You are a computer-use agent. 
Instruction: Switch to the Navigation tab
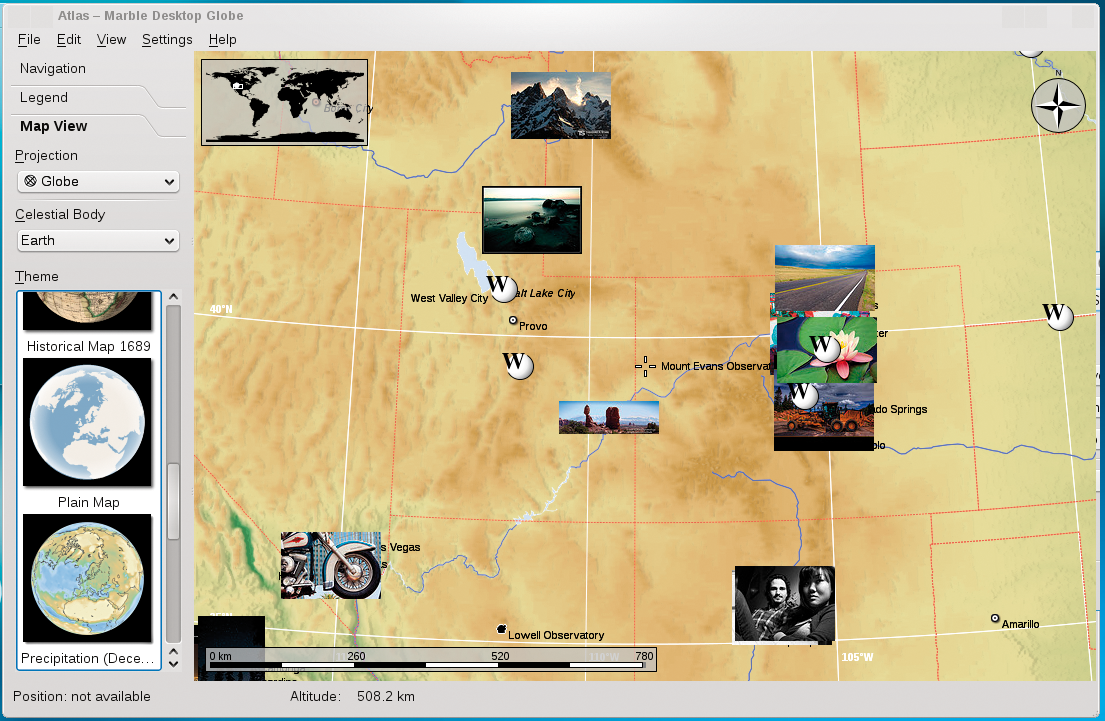pos(53,68)
